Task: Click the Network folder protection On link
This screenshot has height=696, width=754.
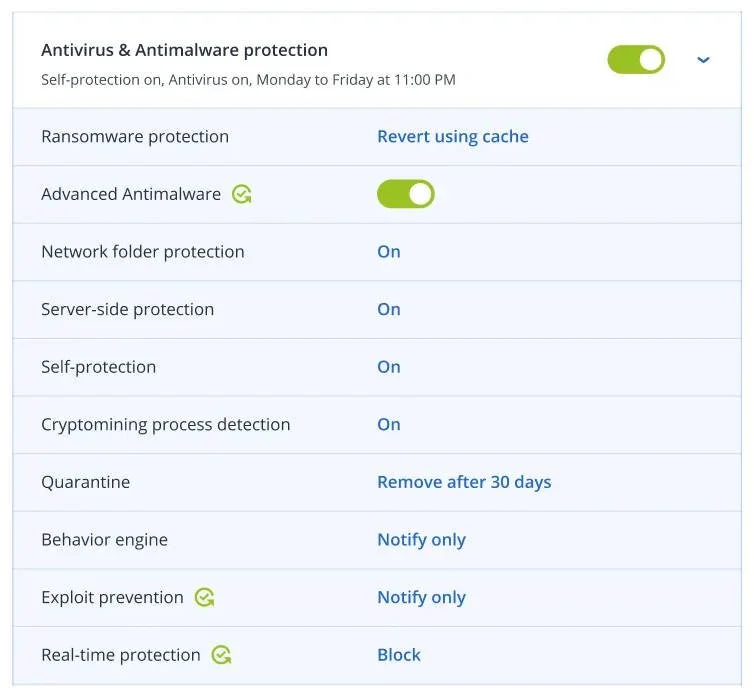Action: (x=388, y=252)
